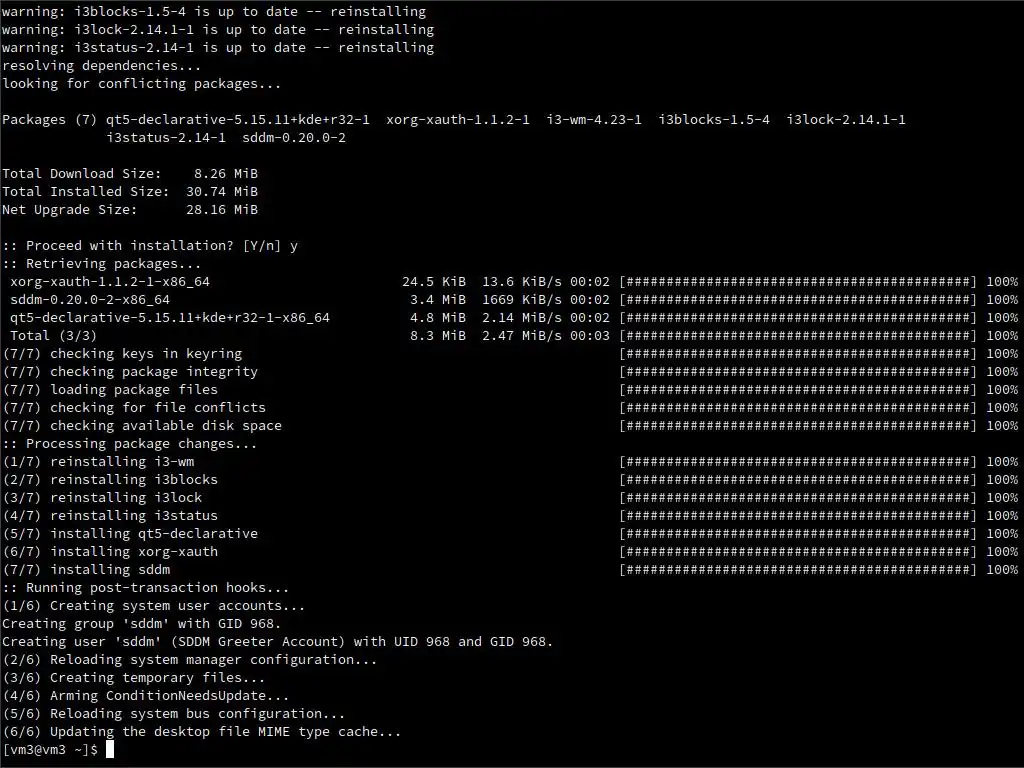Click '(6/7) installing xorg-xauth' text
The height and width of the screenshot is (768, 1024).
coord(110,551)
